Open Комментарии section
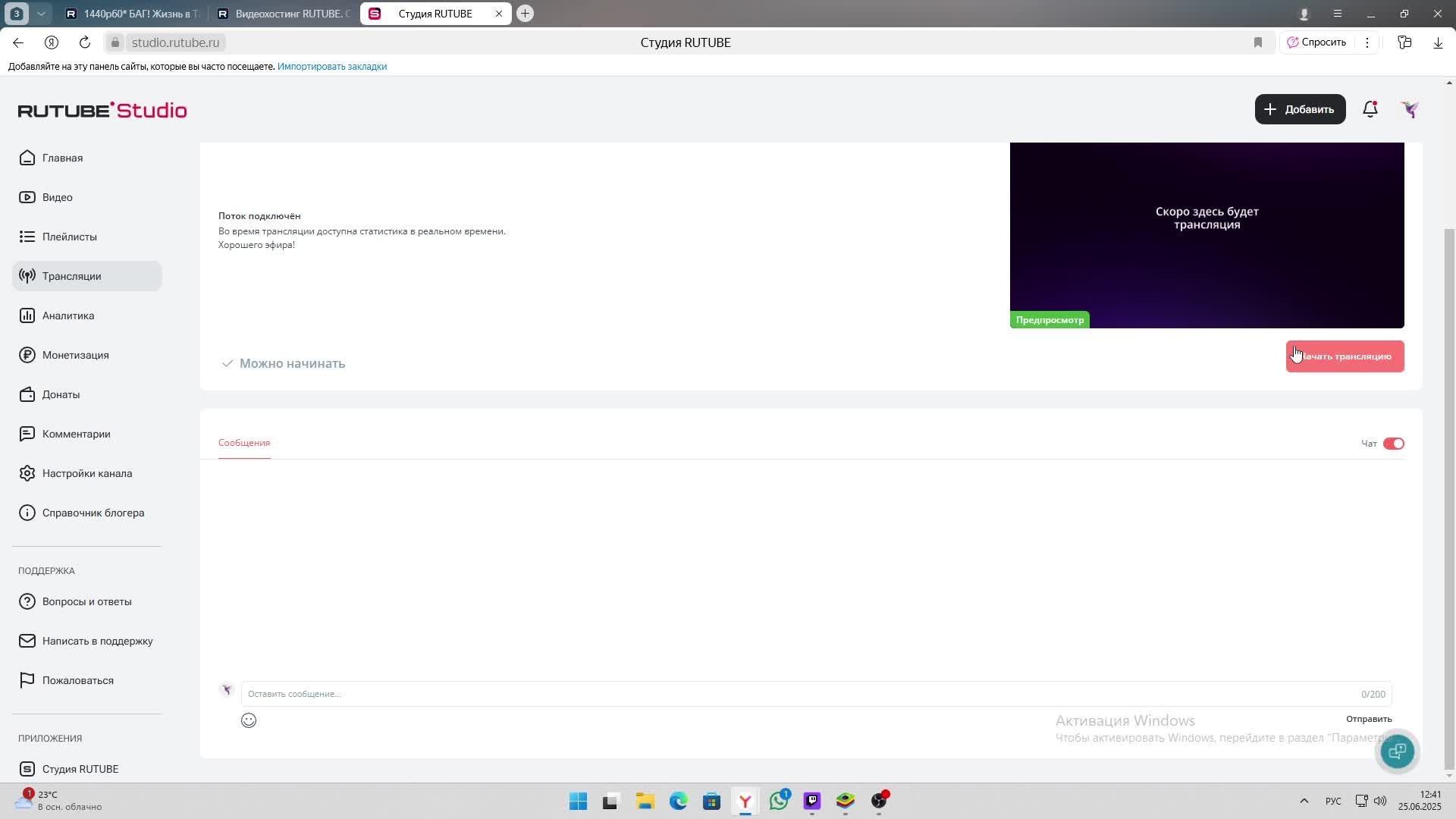1456x819 pixels. [87, 434]
